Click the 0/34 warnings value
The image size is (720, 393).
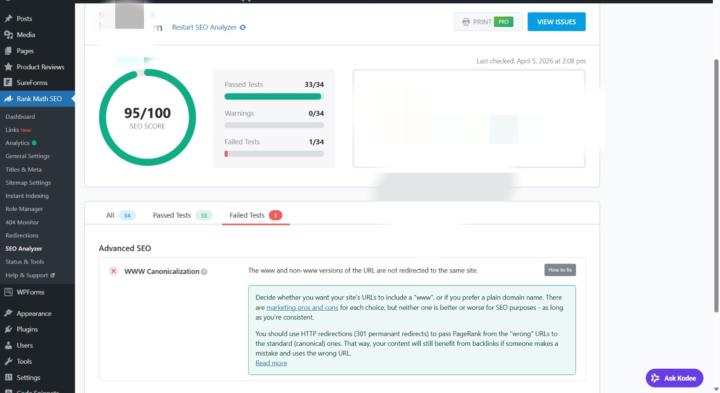click(x=316, y=113)
